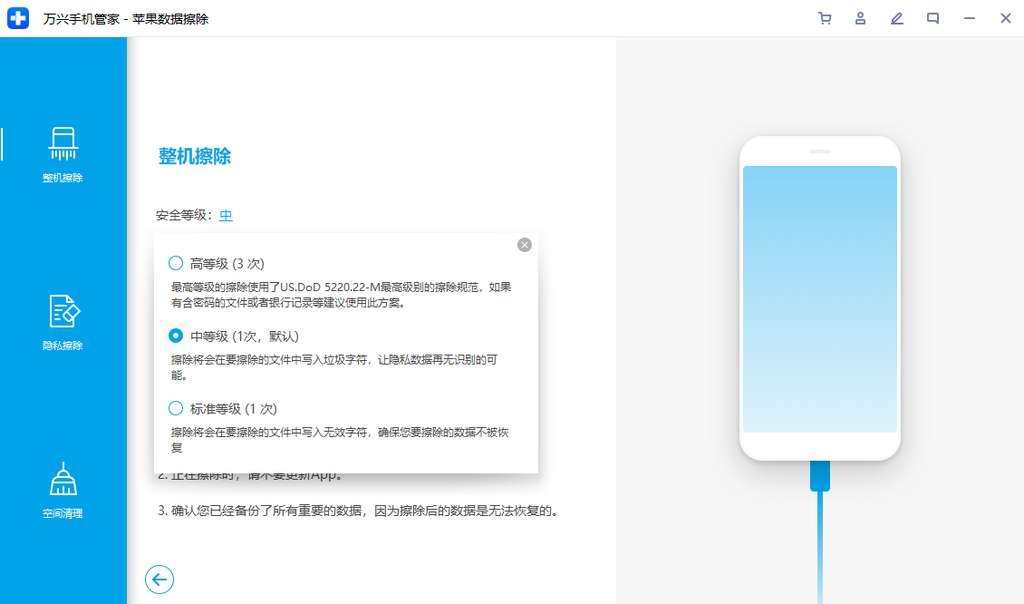
Task: Click the circular back arrow button
Action: 159,579
